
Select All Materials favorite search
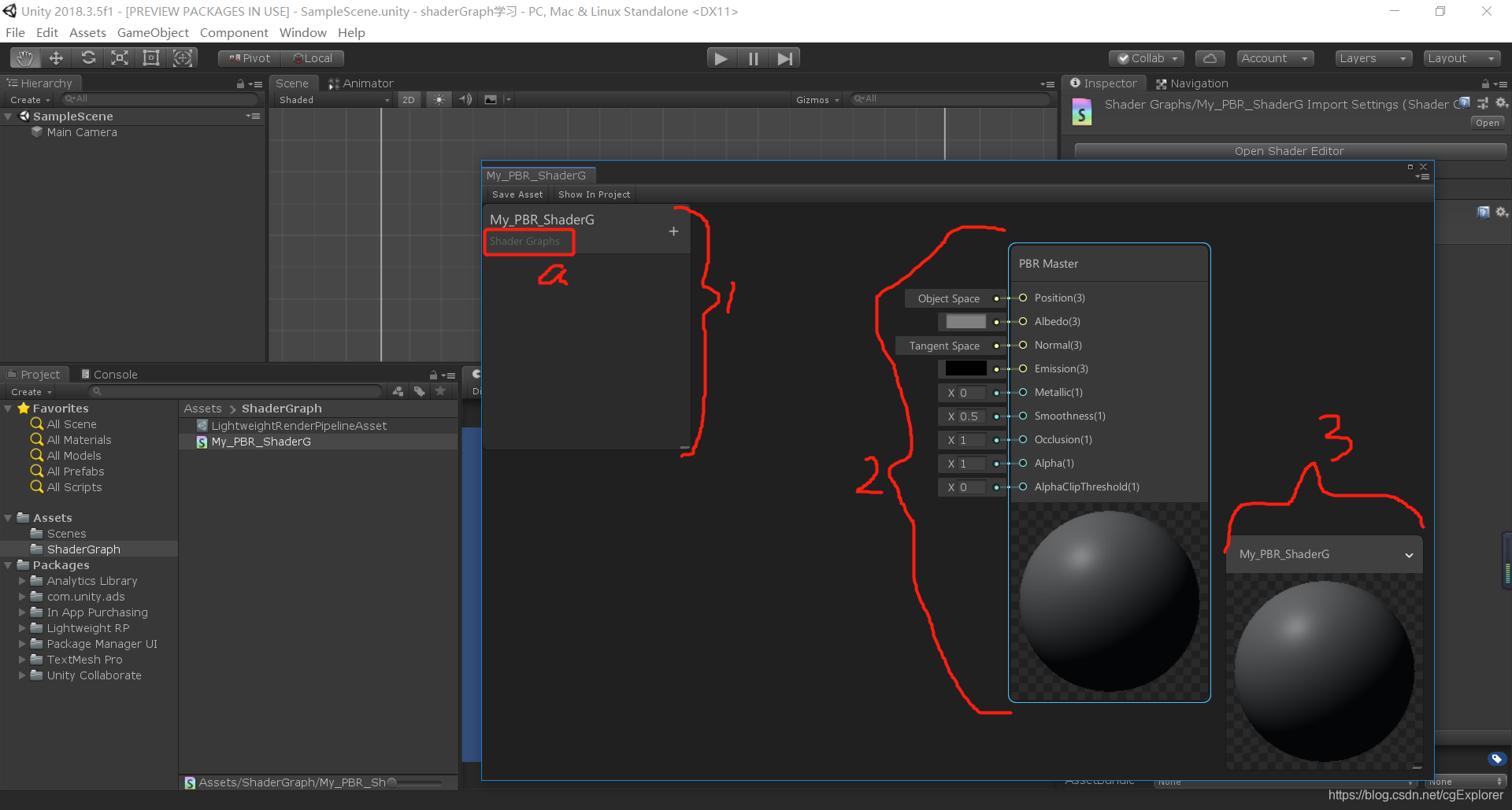79,440
